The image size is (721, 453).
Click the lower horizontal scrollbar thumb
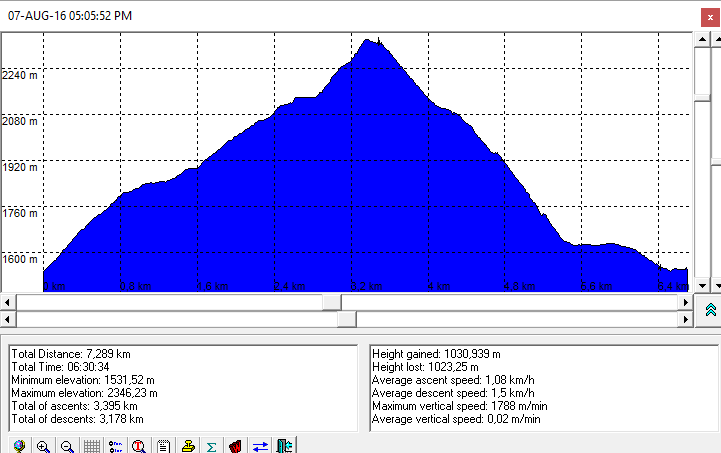(x=347, y=319)
